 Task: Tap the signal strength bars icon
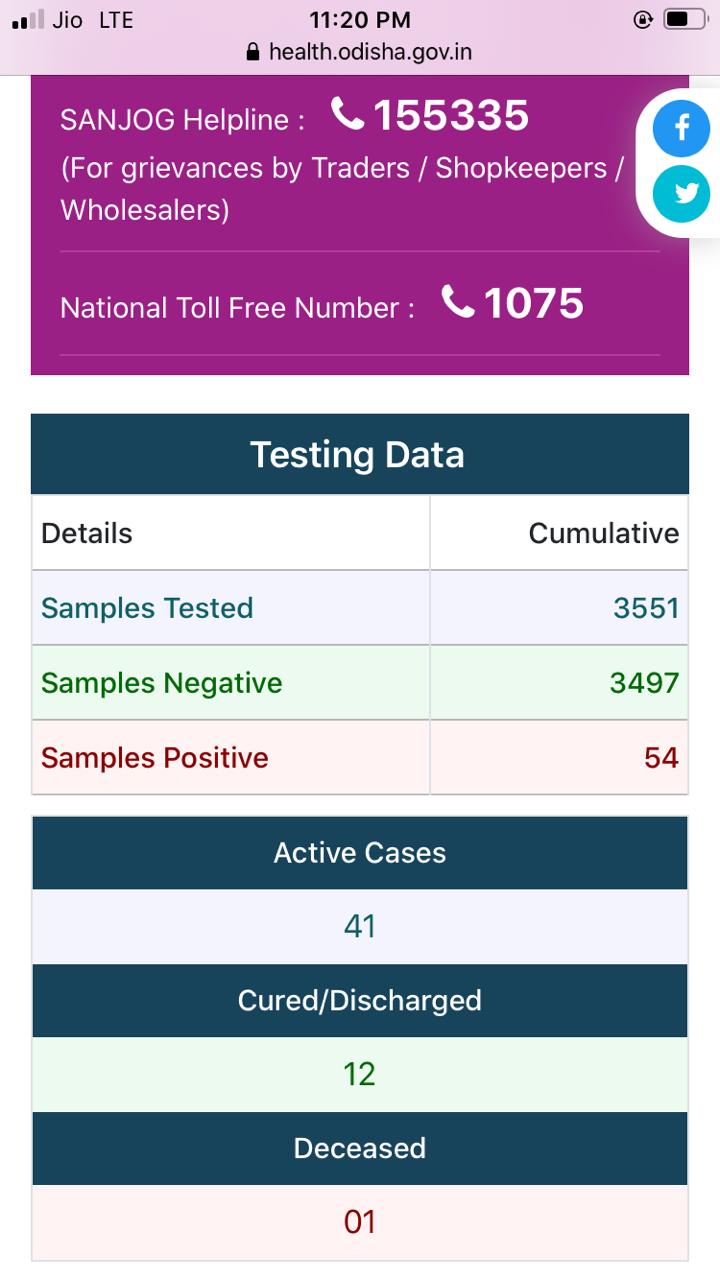pos(28,20)
